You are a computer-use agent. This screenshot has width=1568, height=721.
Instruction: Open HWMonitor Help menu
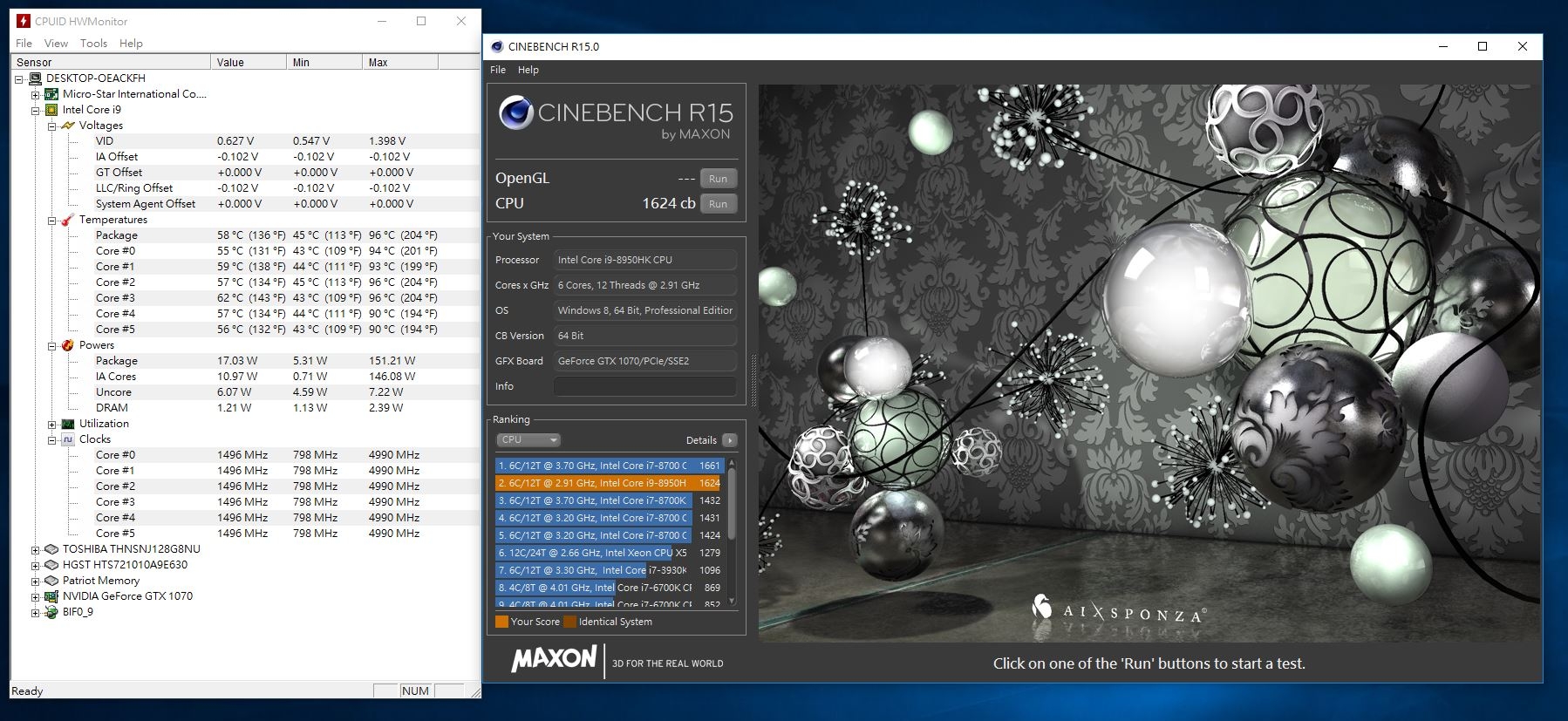131,43
